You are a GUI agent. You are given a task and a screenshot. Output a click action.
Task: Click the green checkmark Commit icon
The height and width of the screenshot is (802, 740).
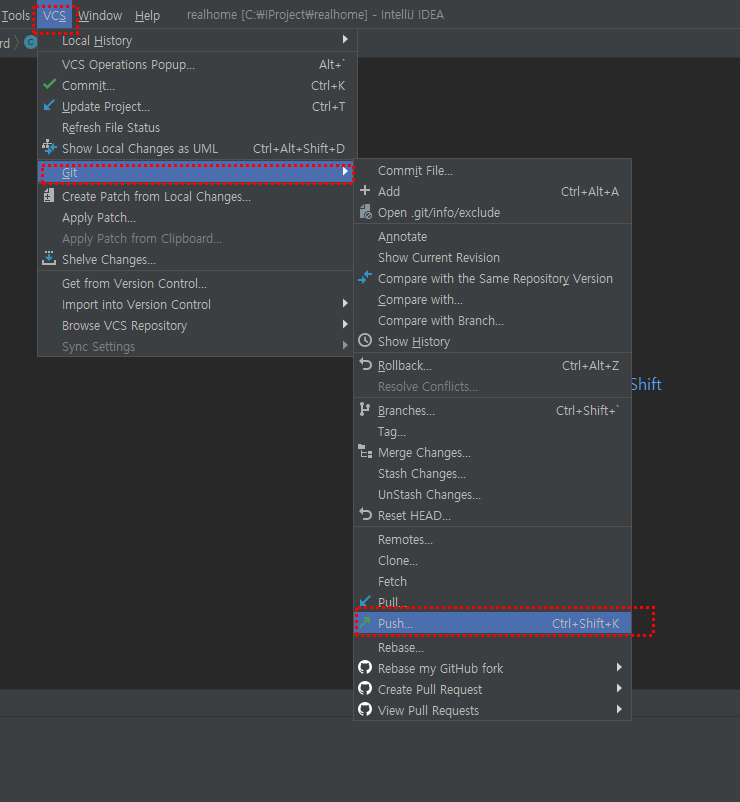(x=50, y=84)
